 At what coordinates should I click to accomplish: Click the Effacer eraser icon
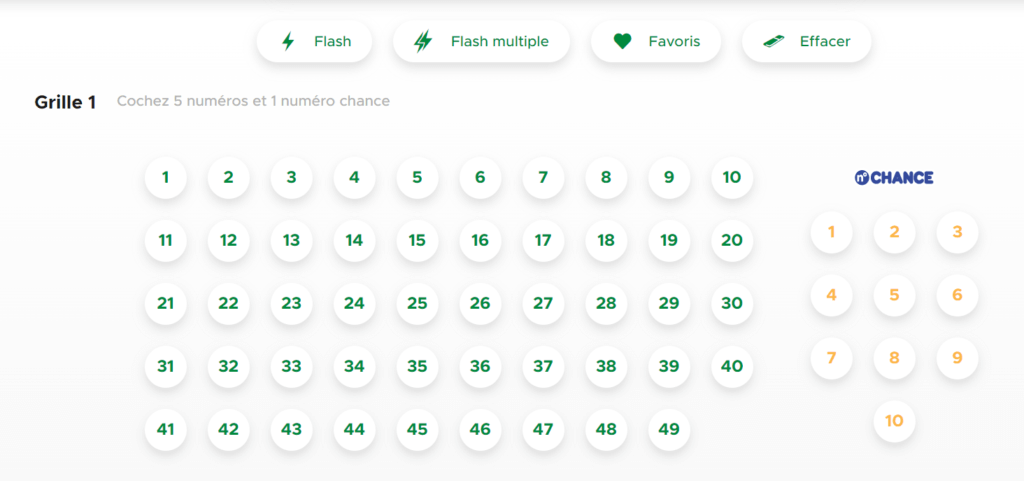coord(774,42)
